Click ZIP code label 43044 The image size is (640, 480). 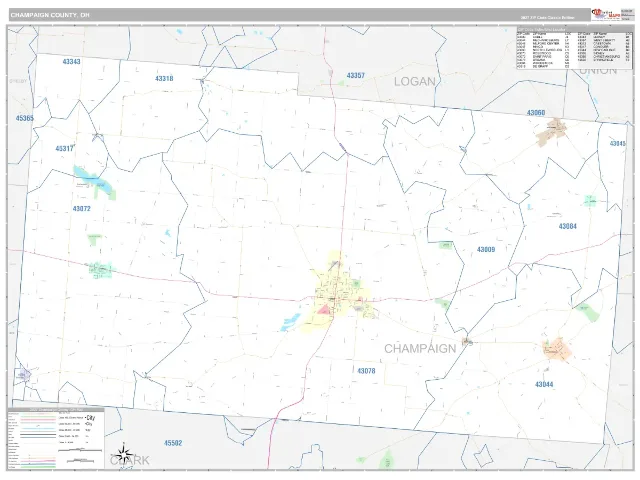pyautogui.click(x=544, y=384)
